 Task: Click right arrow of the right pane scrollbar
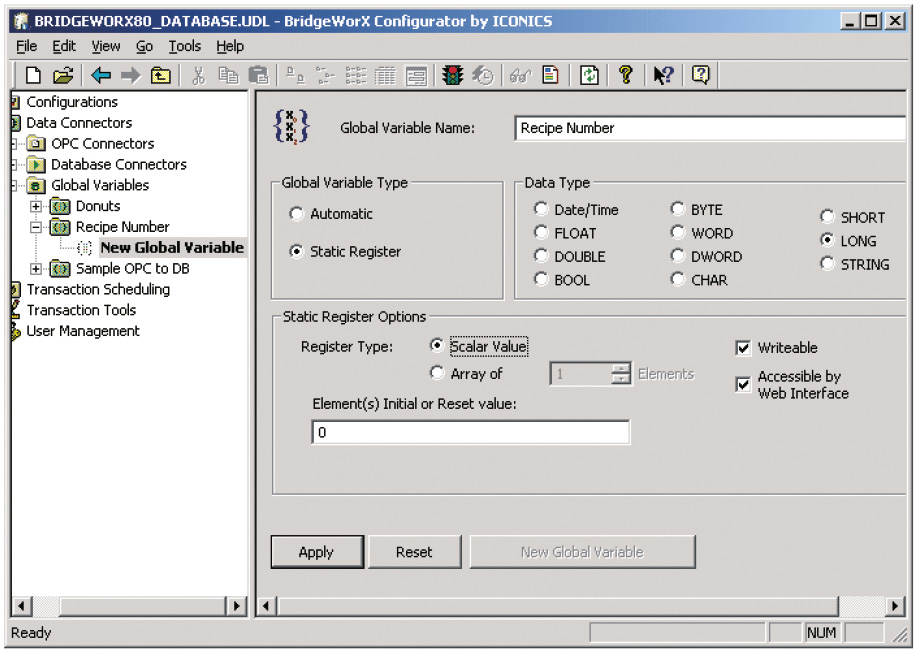point(894,606)
